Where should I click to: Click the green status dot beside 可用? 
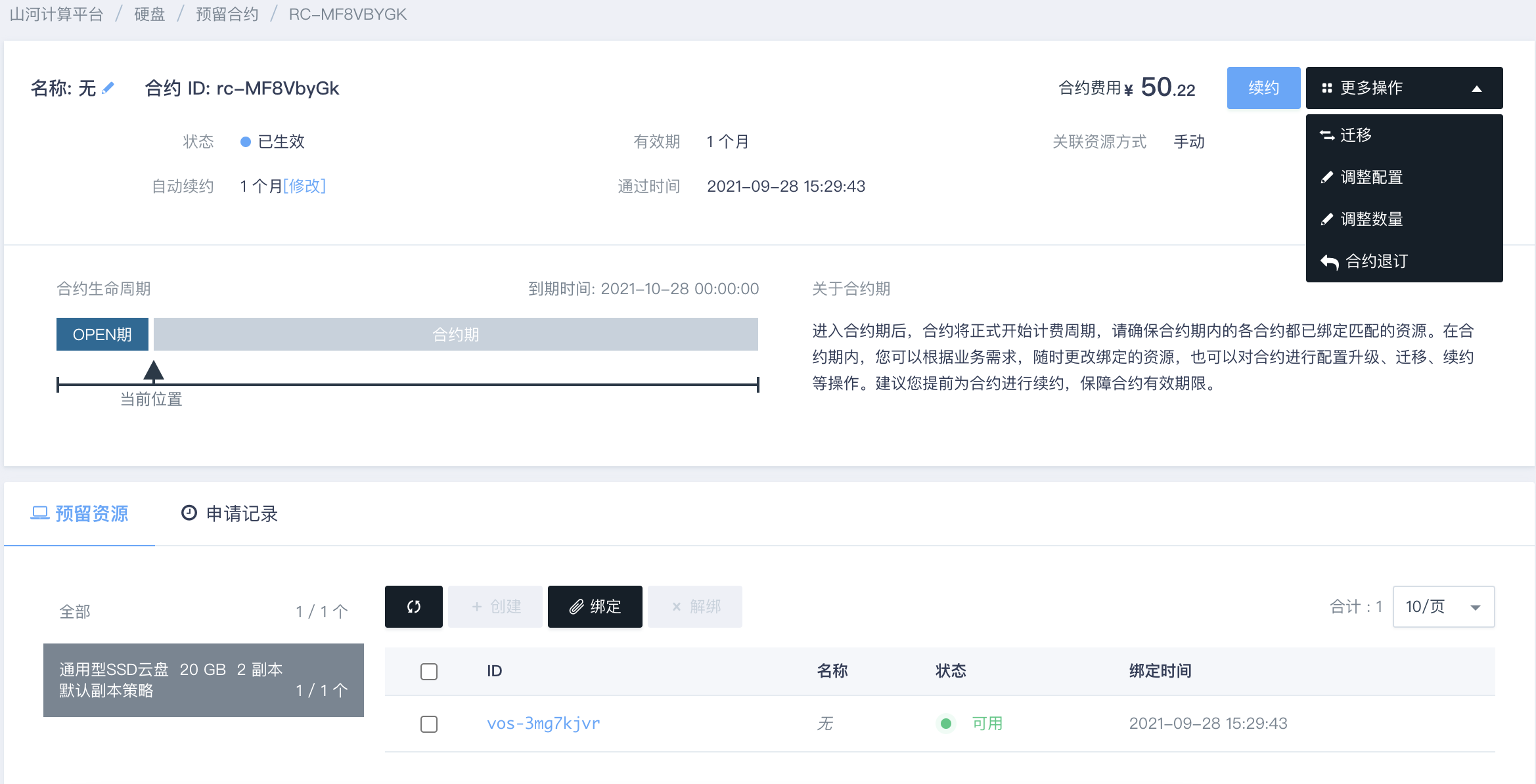tap(946, 724)
